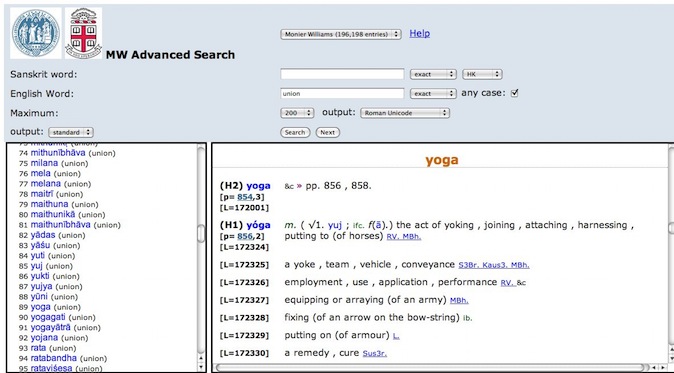Select yogagati in results list
Screen dimensions: 674x373
click(x=48, y=317)
